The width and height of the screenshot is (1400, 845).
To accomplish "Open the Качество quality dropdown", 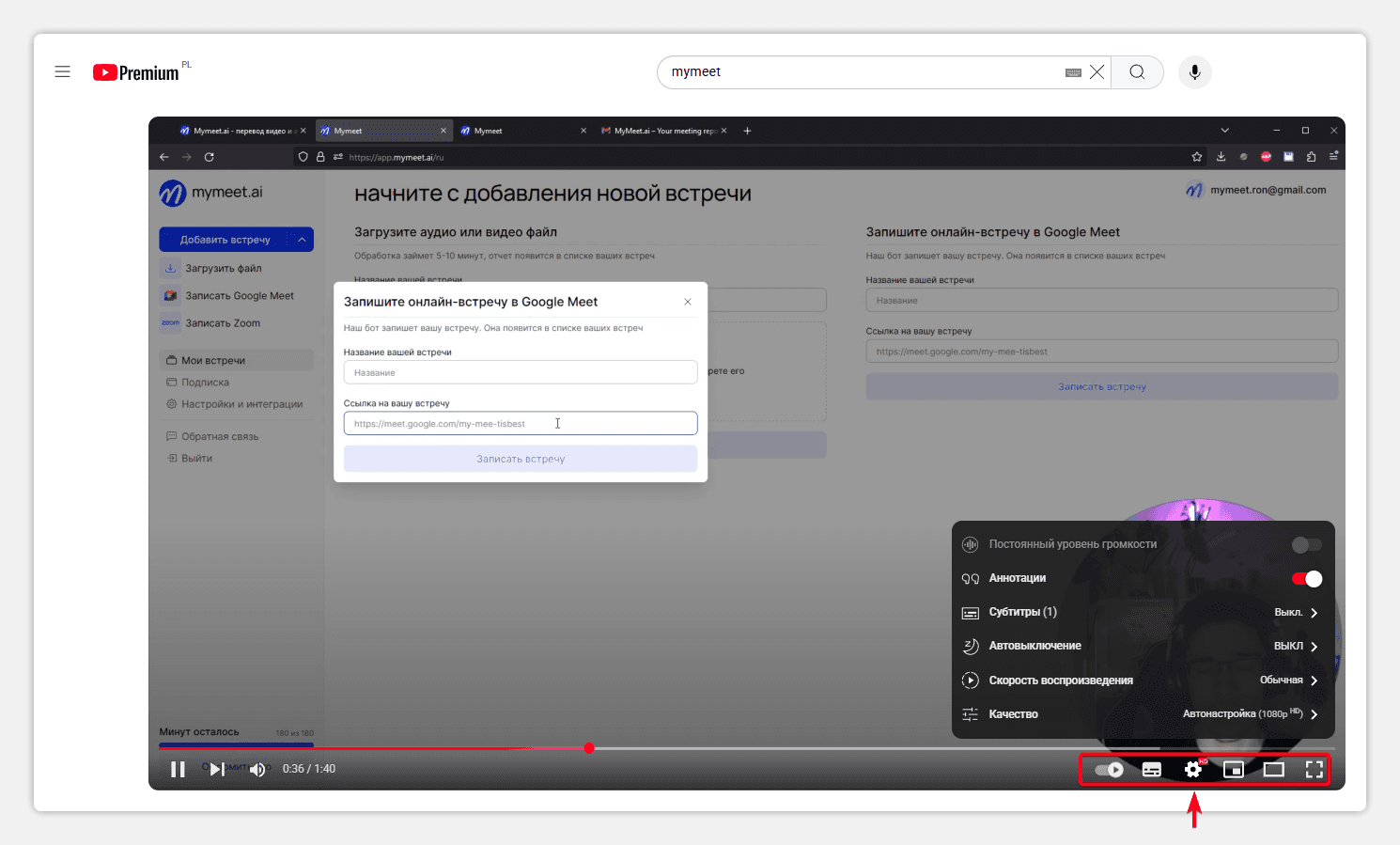I will [x=1143, y=714].
